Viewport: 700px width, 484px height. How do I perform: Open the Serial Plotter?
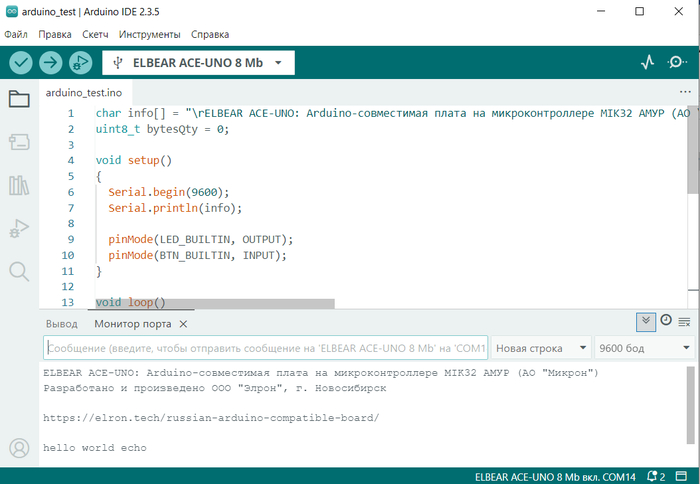[x=648, y=63]
